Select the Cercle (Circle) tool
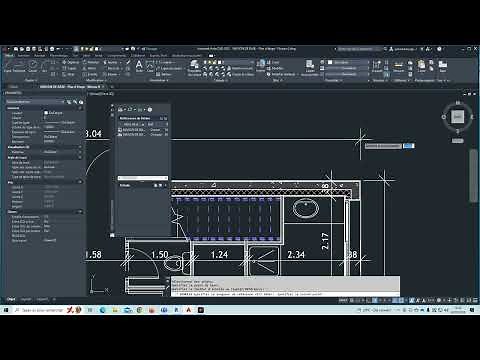 [x=33, y=66]
